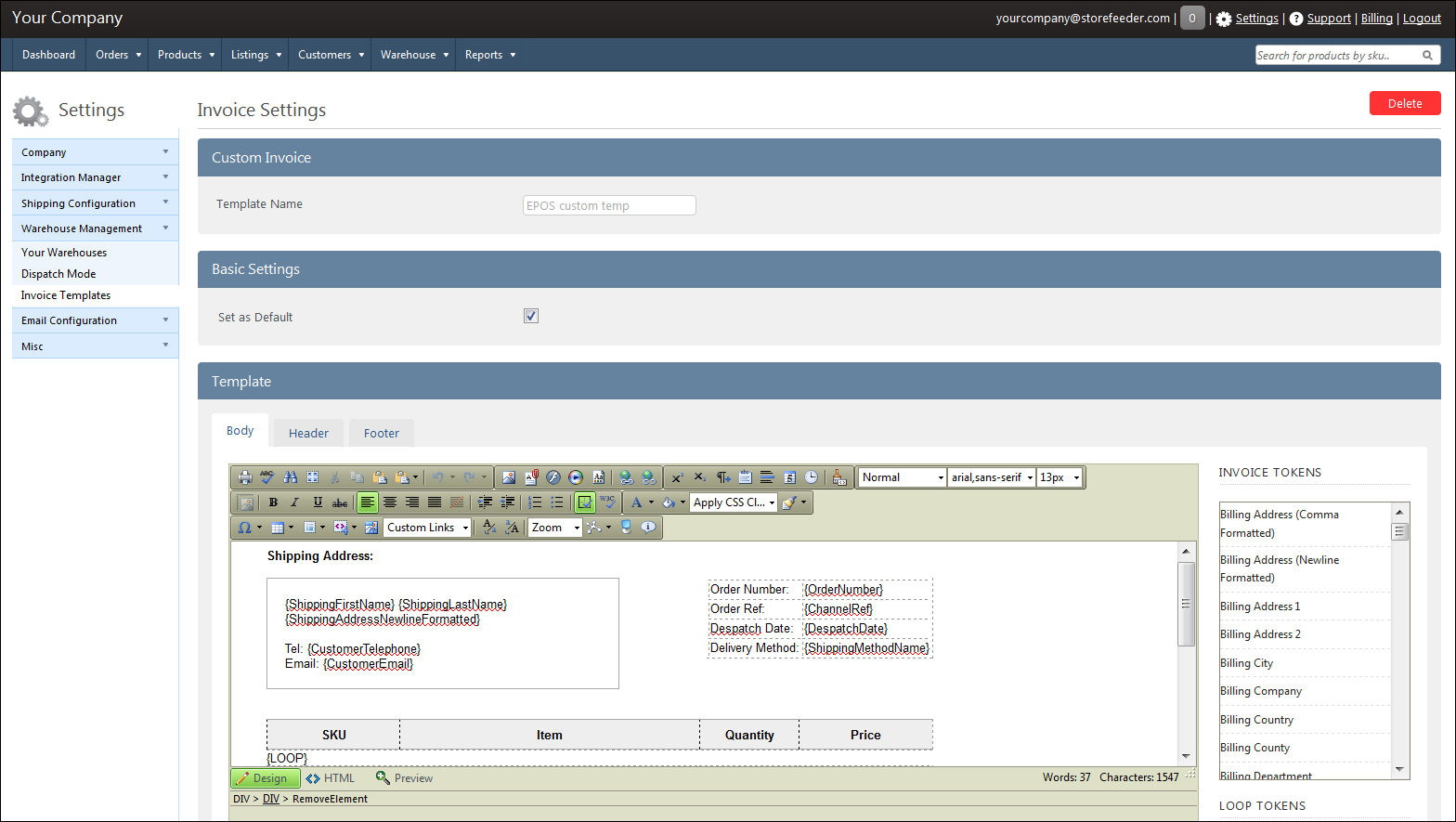Switch to the Footer tab

pos(382,433)
